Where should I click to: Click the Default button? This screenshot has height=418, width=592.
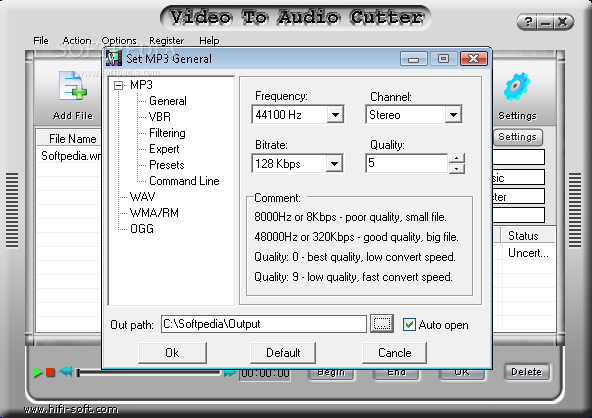point(283,353)
